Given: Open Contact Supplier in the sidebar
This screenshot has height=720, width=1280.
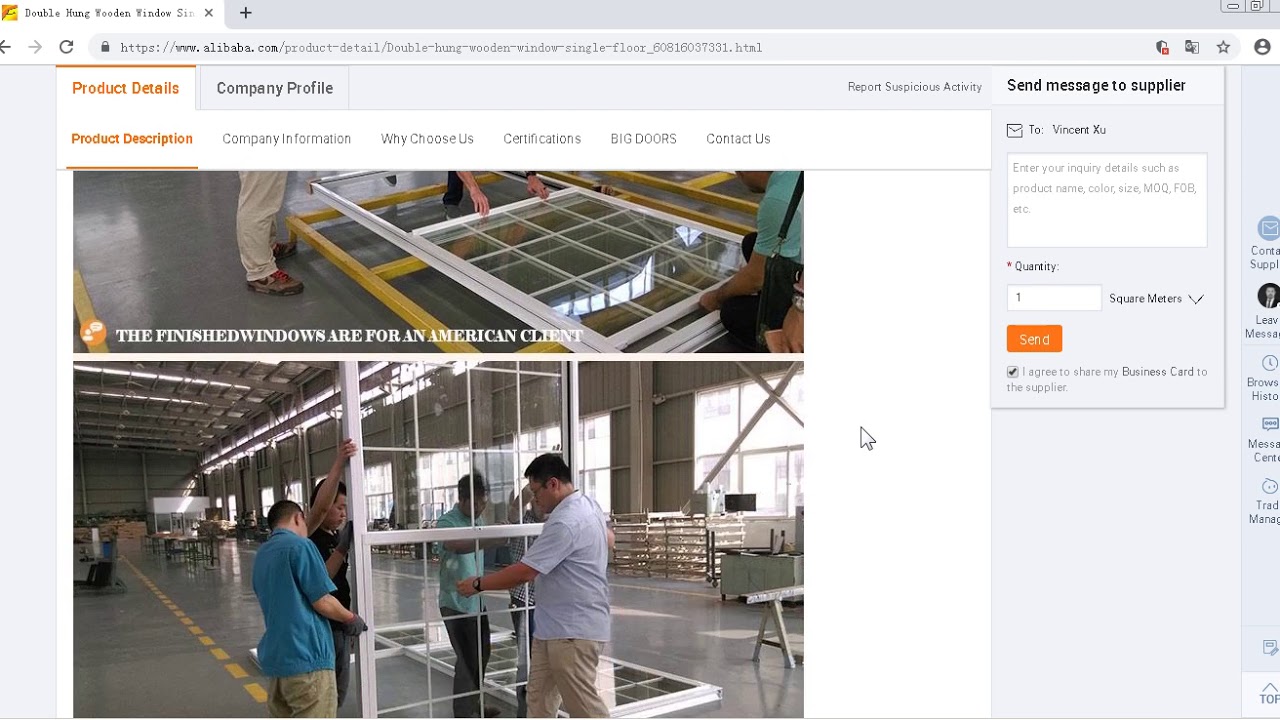Looking at the screenshot, I should click(1266, 244).
